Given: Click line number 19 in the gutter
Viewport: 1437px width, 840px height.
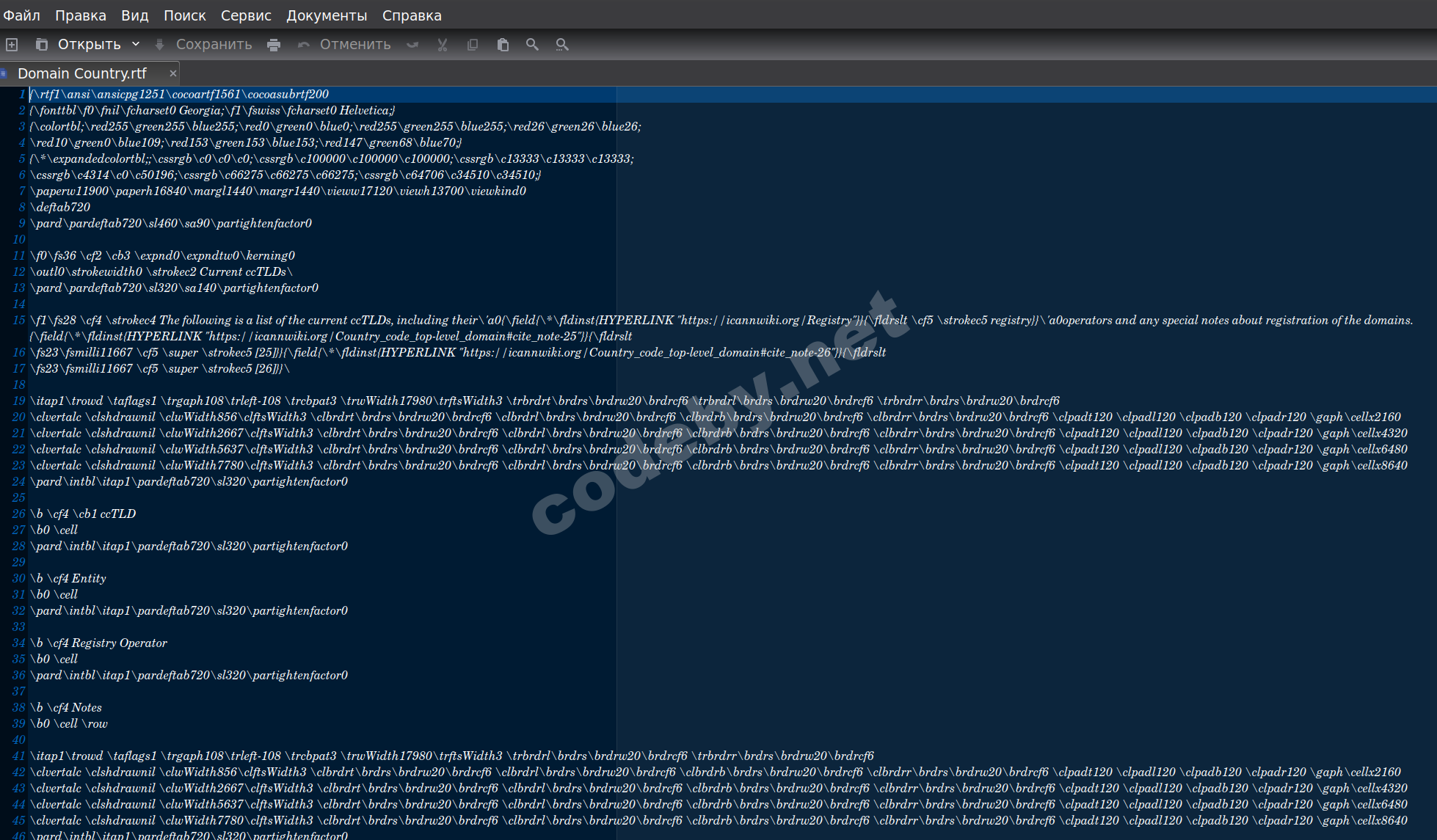Looking at the screenshot, I should pyautogui.click(x=19, y=401).
